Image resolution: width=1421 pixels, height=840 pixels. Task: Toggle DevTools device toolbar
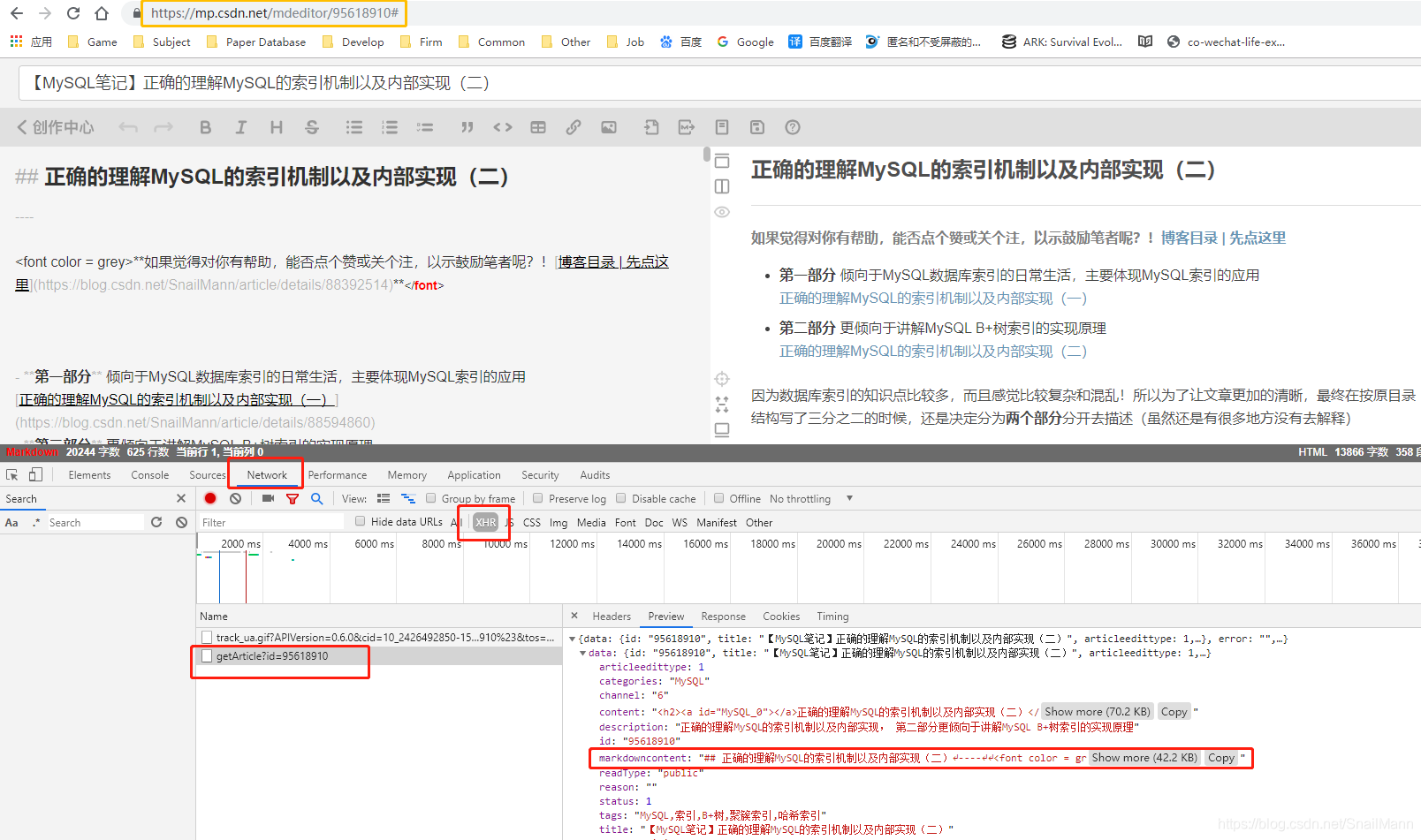[x=35, y=474]
